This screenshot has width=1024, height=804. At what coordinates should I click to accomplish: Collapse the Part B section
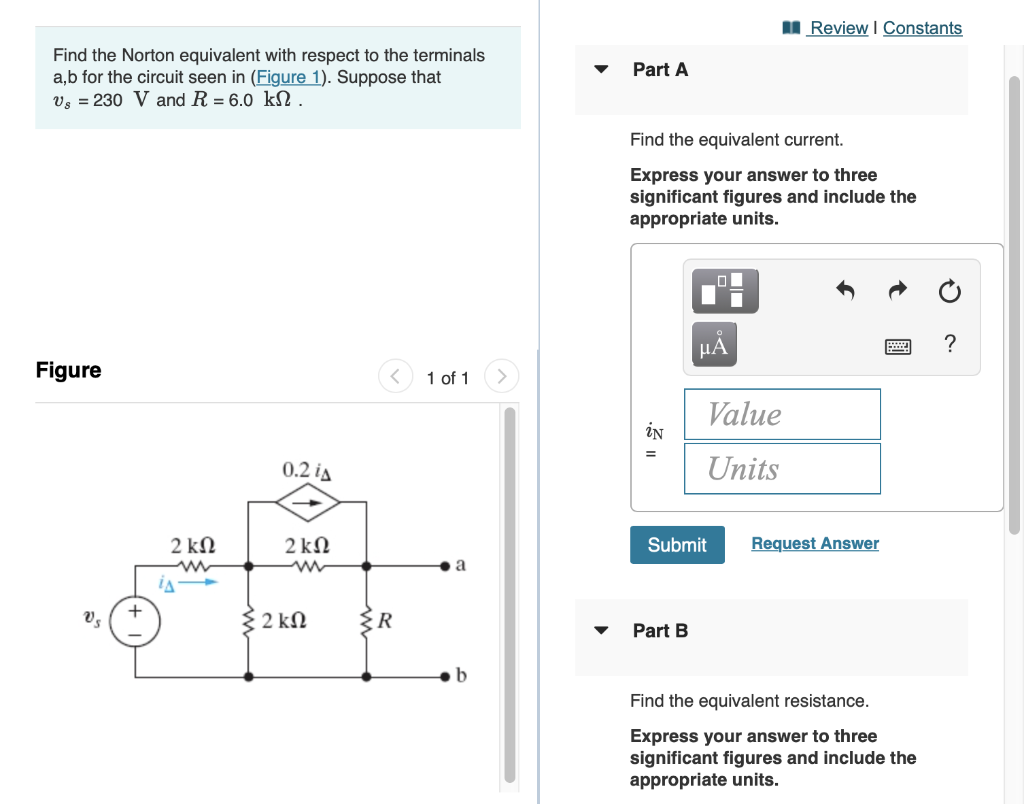600,630
